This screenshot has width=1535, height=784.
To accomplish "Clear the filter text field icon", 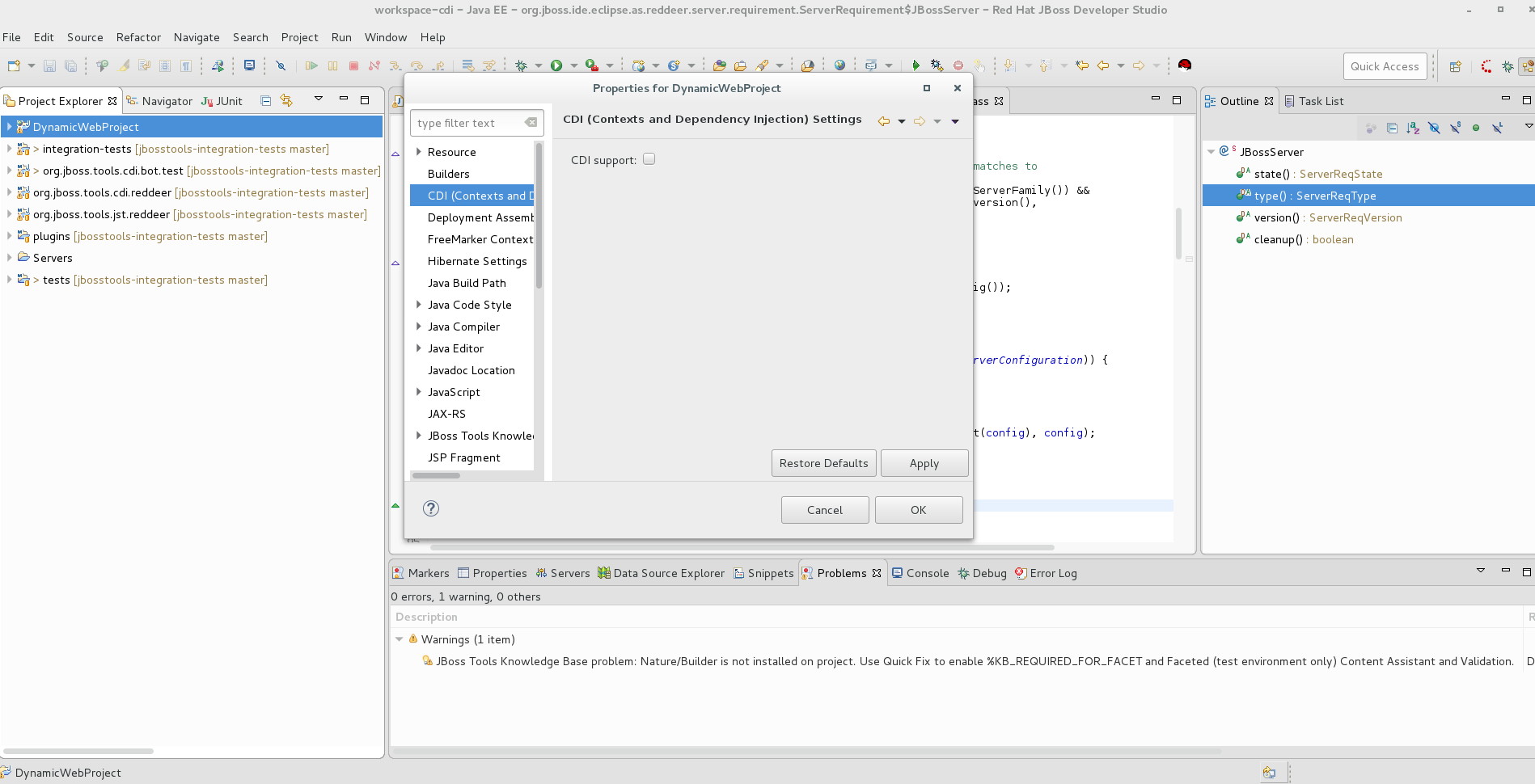I will pos(531,123).
